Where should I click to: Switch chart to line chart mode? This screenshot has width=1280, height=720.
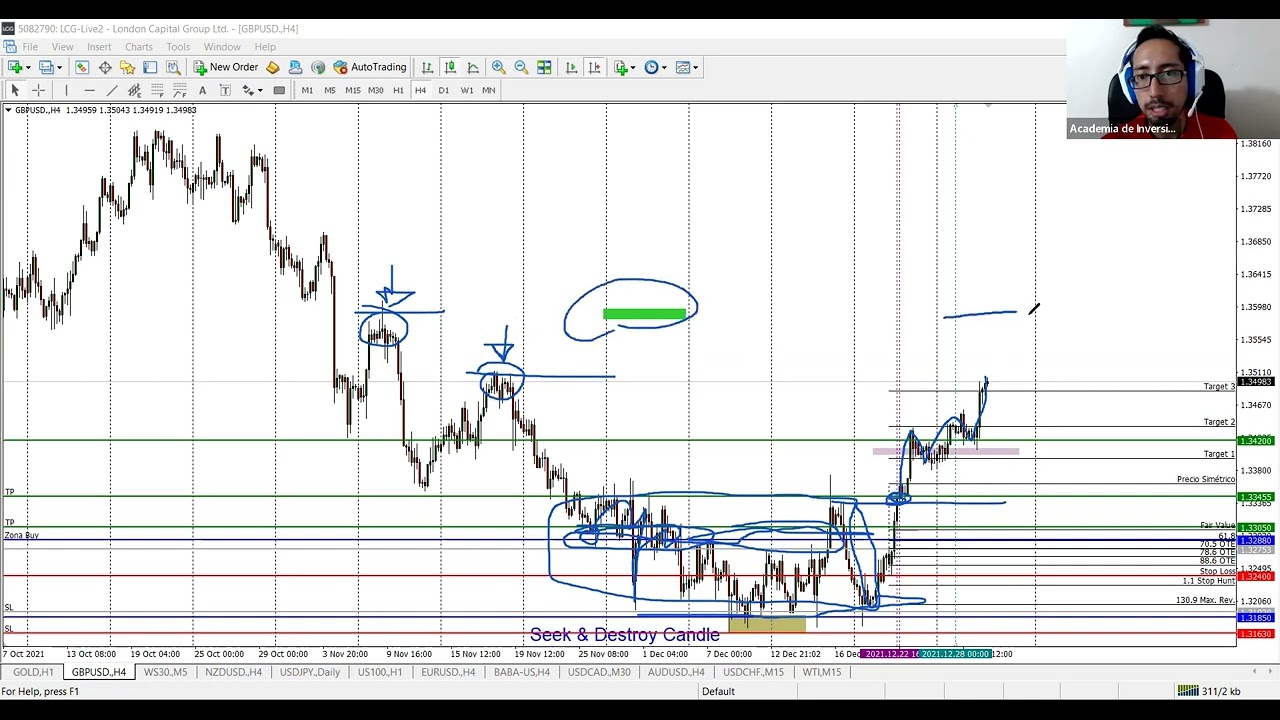coord(473,67)
